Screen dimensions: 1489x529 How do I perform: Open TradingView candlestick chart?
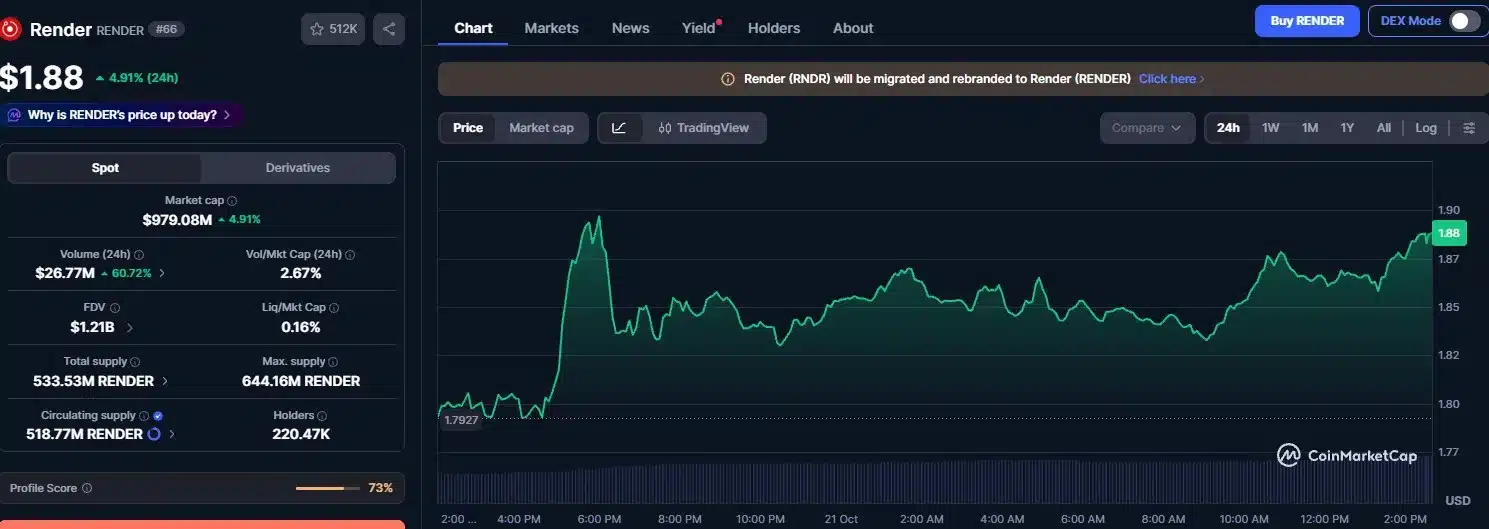tap(704, 128)
